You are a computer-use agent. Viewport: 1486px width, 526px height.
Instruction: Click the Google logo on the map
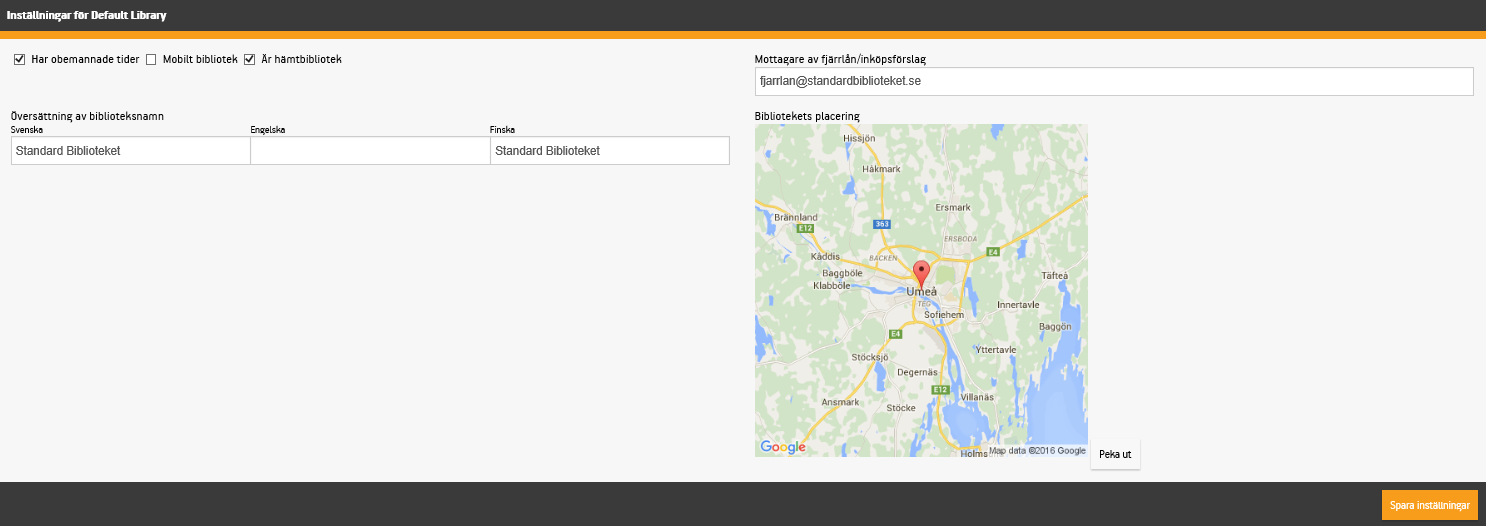click(x=782, y=447)
